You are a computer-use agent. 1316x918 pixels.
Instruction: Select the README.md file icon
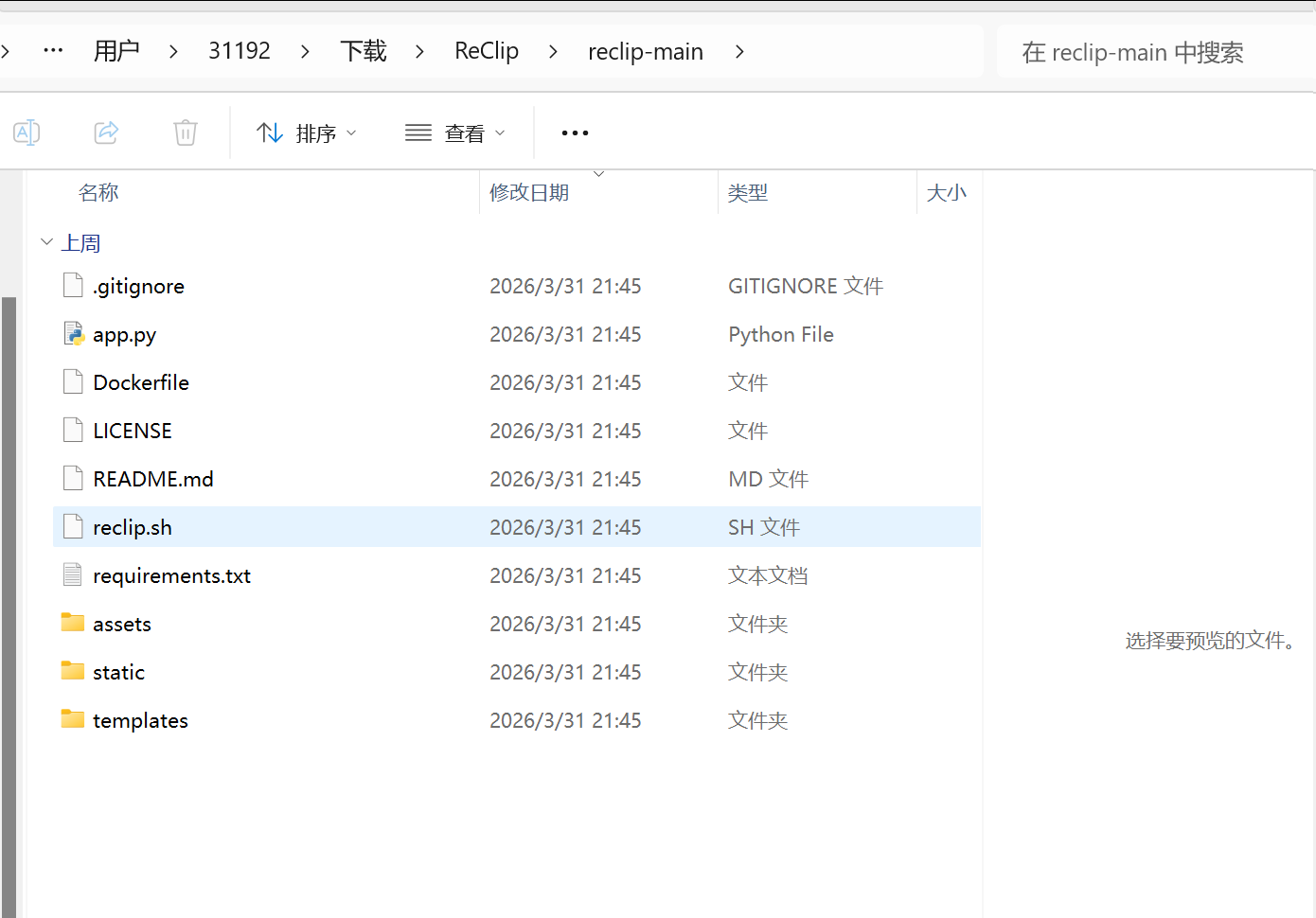73,478
